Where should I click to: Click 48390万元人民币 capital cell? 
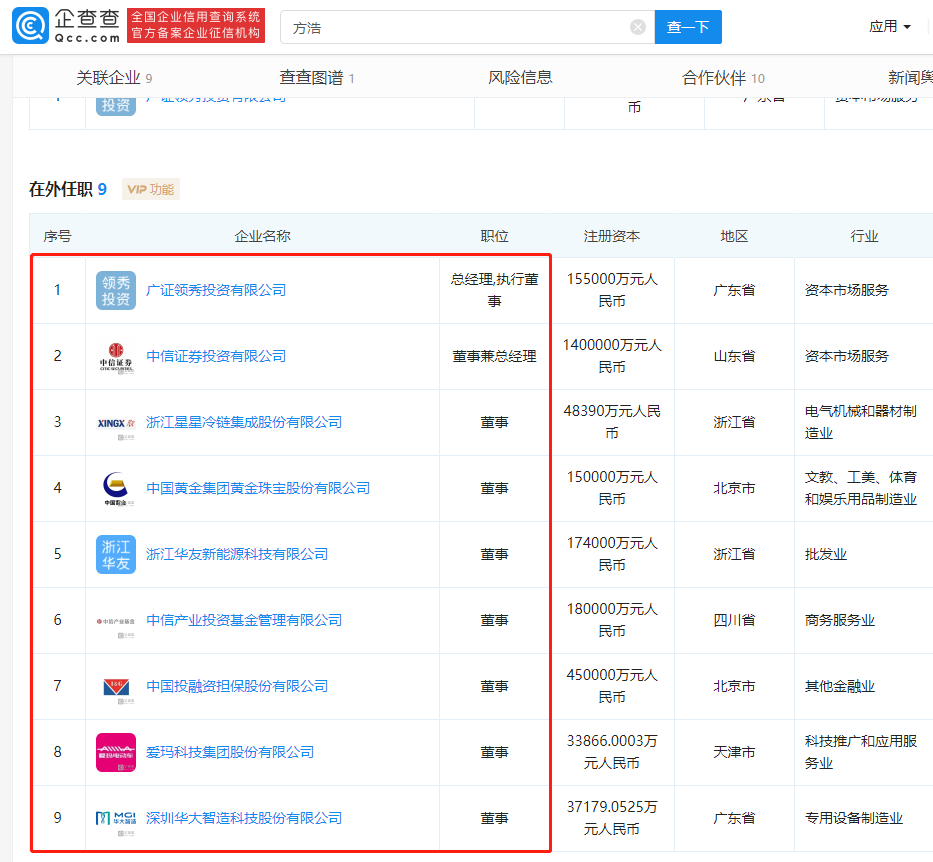612,422
